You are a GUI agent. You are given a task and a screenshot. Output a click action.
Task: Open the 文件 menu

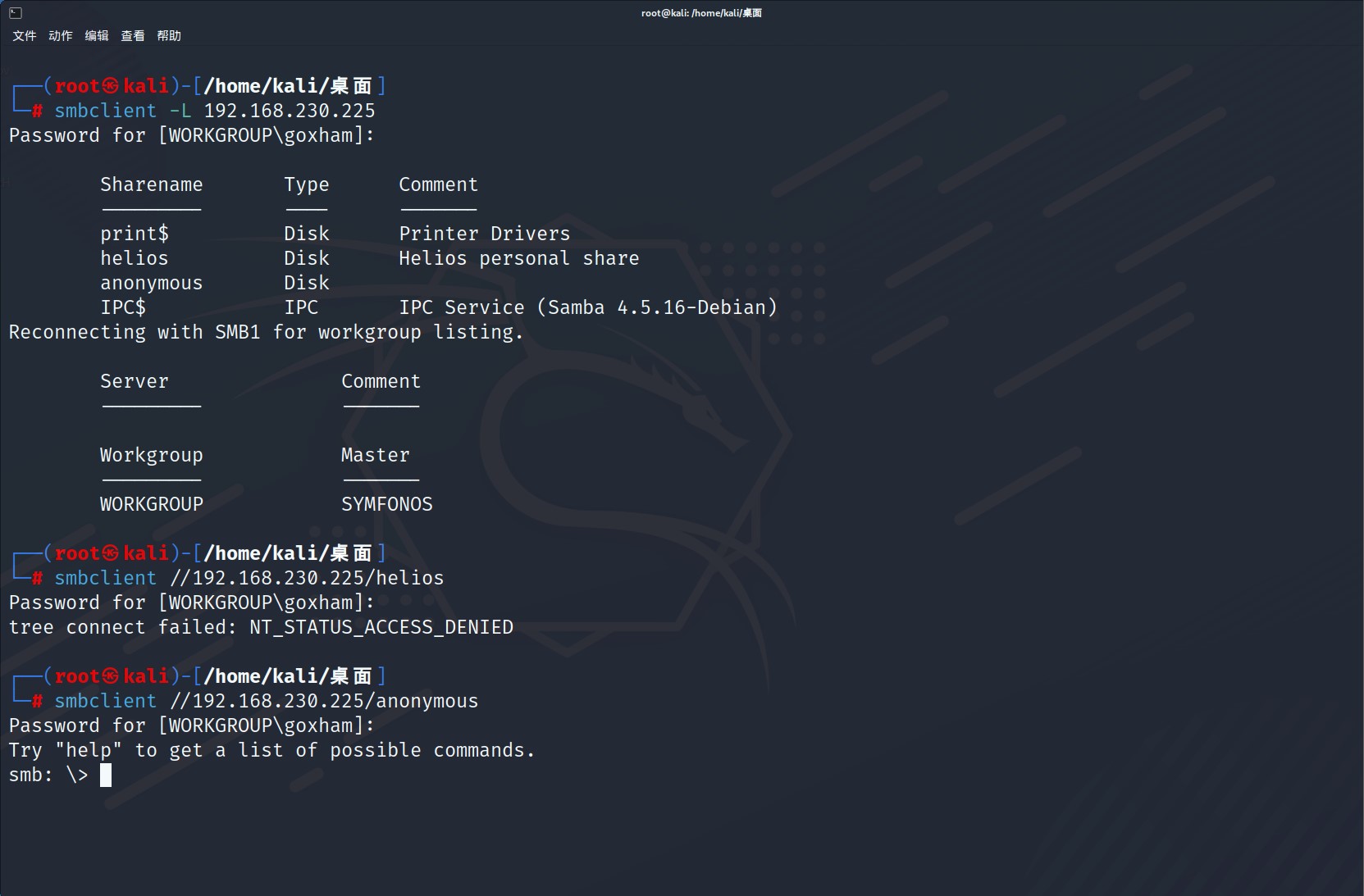(x=25, y=36)
